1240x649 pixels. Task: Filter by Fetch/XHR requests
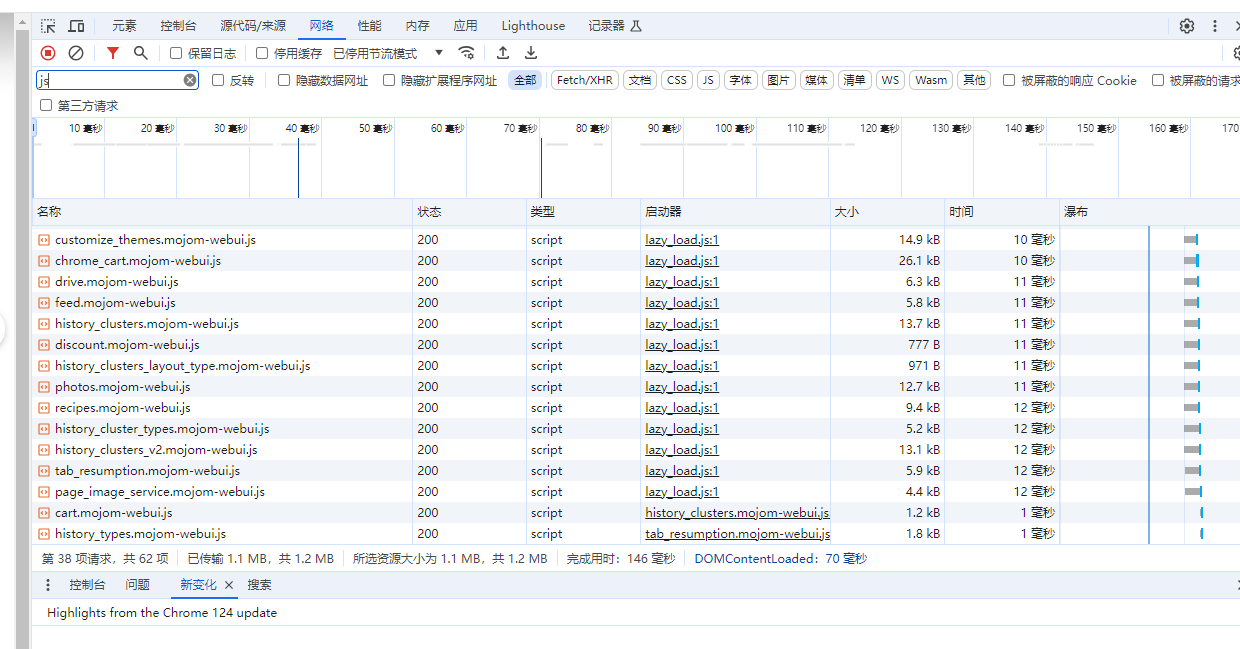pyautogui.click(x=584, y=80)
